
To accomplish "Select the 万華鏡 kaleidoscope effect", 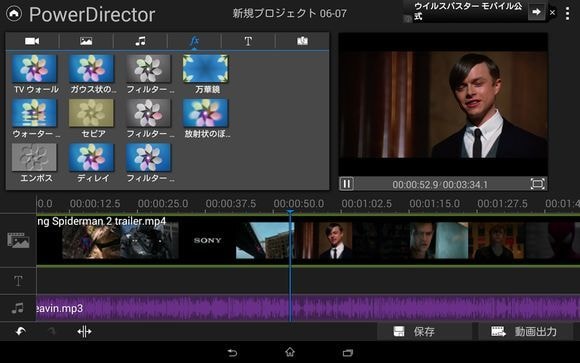I will [206, 74].
